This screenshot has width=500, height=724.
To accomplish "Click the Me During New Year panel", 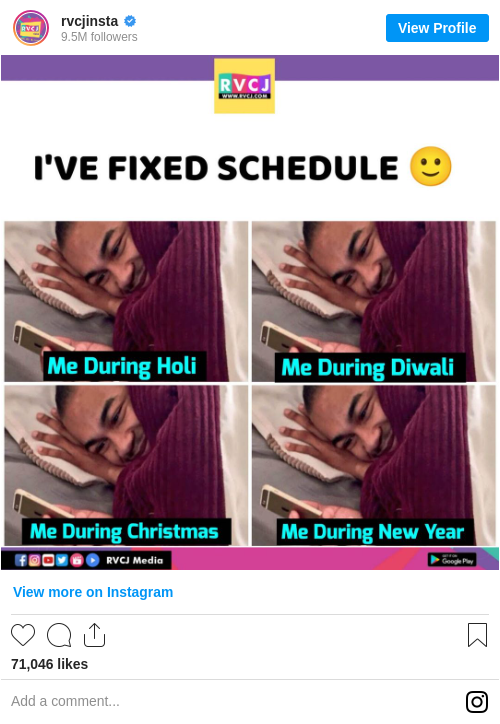I will point(373,465).
